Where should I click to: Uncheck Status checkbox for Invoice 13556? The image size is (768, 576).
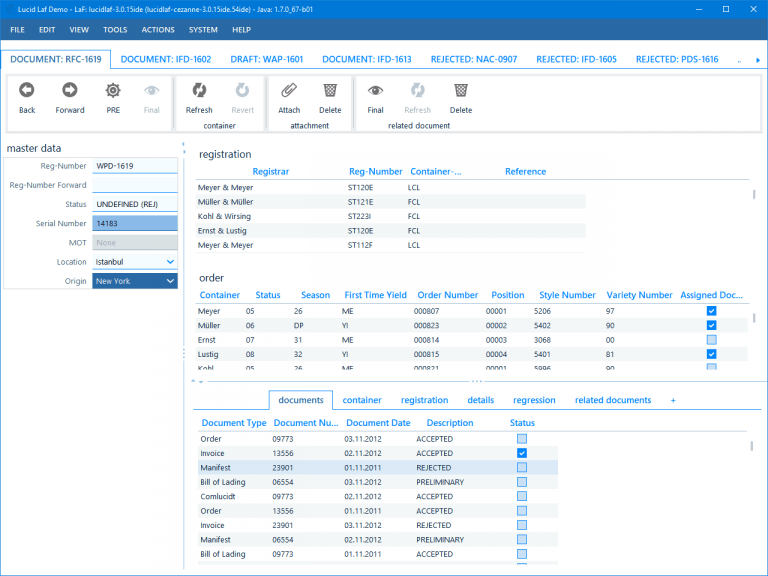[x=522, y=453]
